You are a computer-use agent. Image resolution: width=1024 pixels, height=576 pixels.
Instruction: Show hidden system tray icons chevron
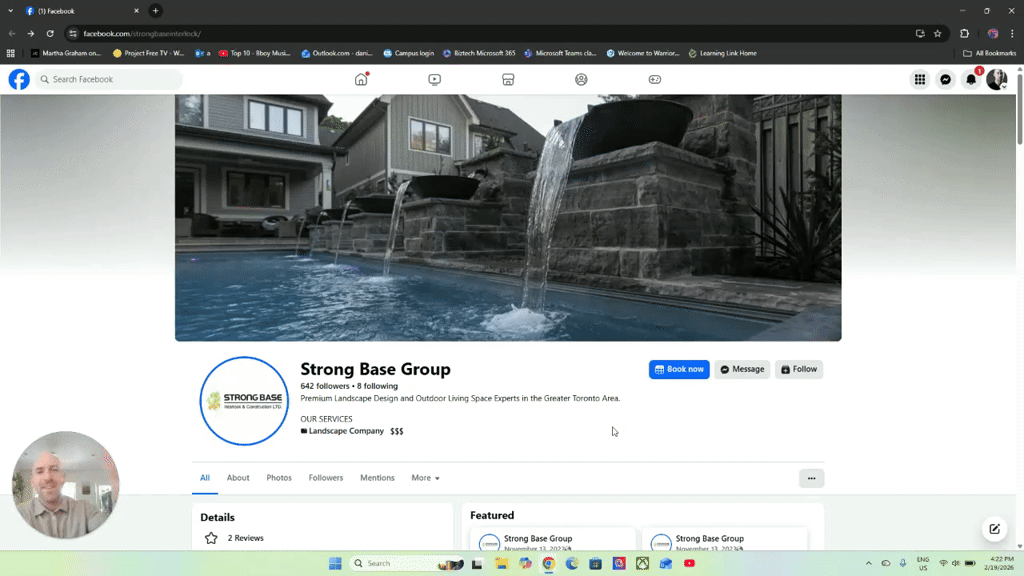coord(869,563)
